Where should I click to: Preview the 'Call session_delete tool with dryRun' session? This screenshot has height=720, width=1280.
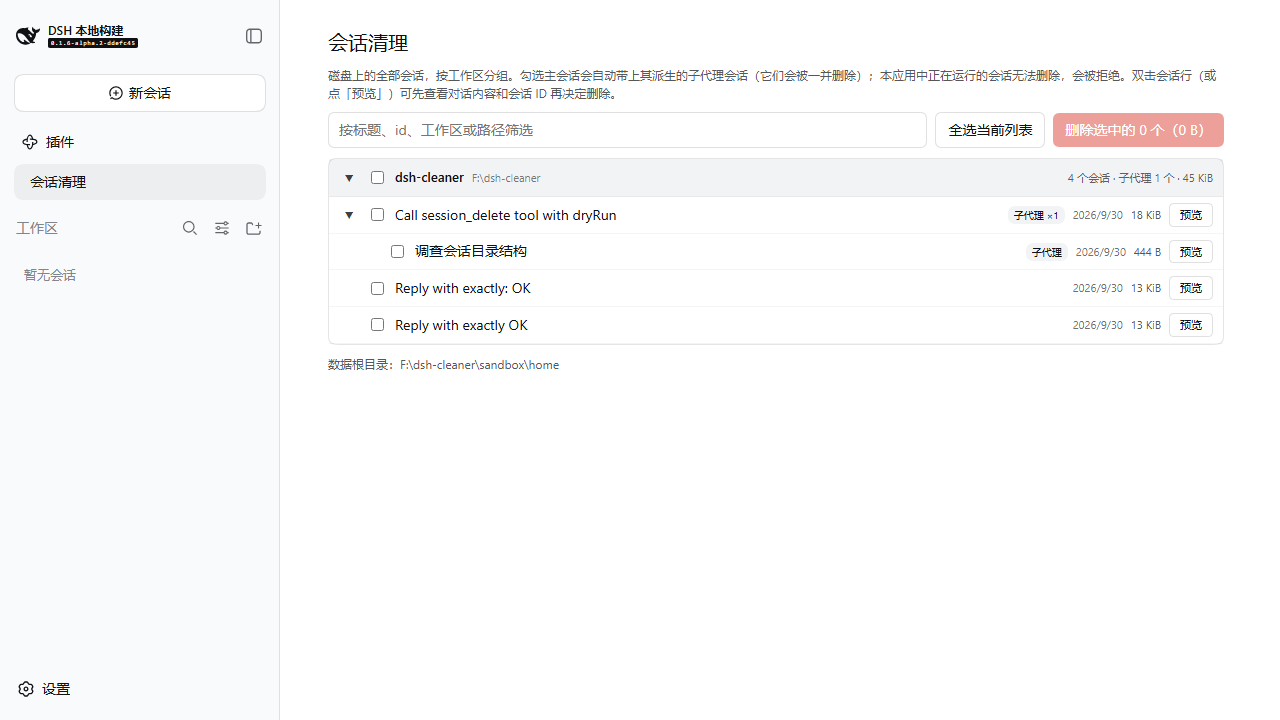[x=1190, y=215]
